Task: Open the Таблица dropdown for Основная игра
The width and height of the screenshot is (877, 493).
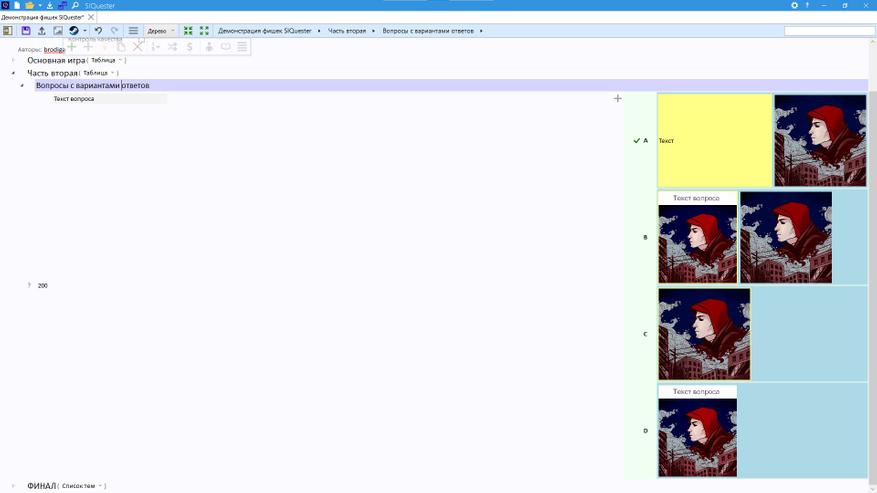Action: pyautogui.click(x=106, y=60)
